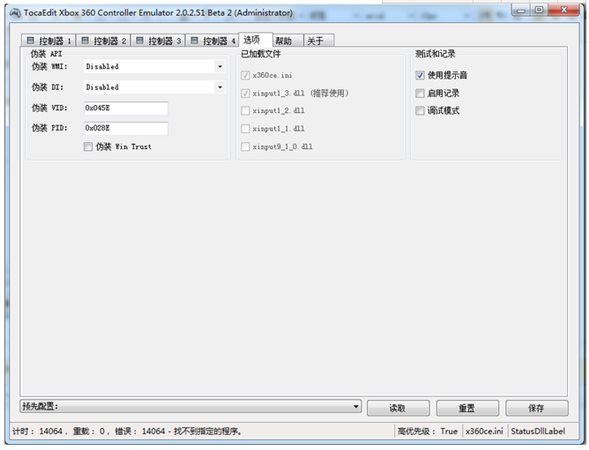This screenshot has width=589, height=450.
Task: Click the 伪装 VID input field
Action: coord(126,108)
